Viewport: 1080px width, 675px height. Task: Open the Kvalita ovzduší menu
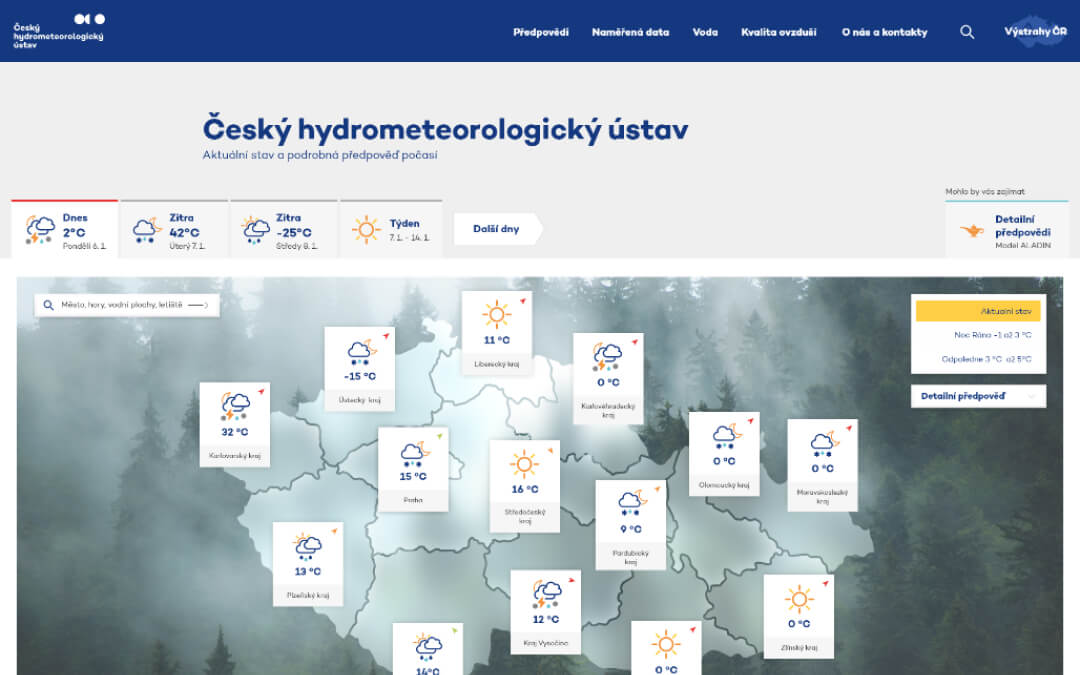click(778, 31)
